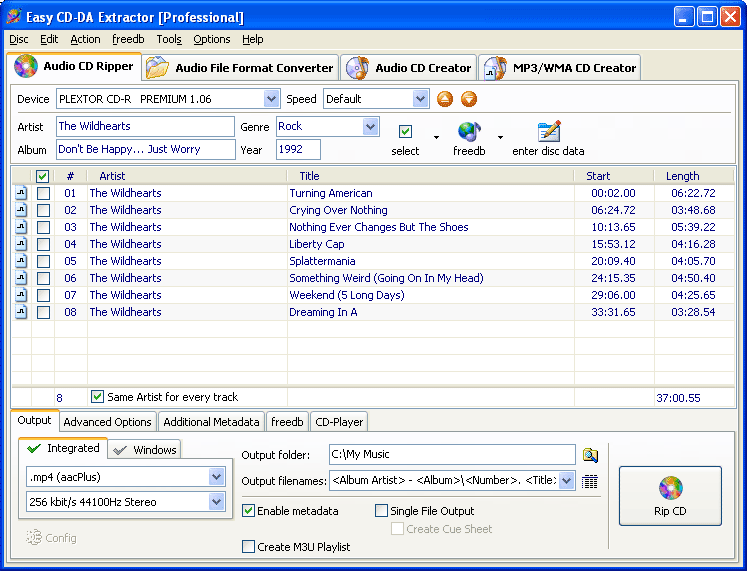This screenshot has width=747, height=571.
Task: Click the music note icon for track 01
Action: point(21,193)
